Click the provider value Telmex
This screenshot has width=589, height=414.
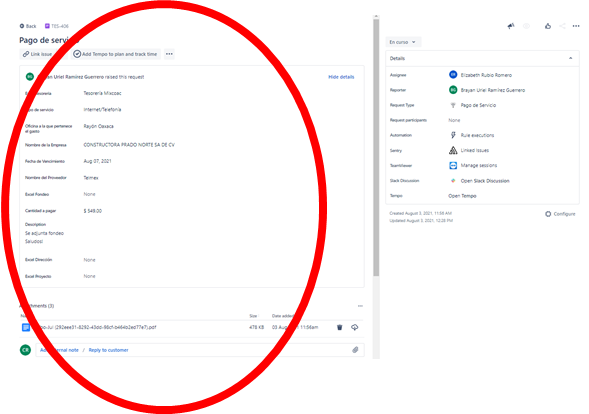pos(91,178)
